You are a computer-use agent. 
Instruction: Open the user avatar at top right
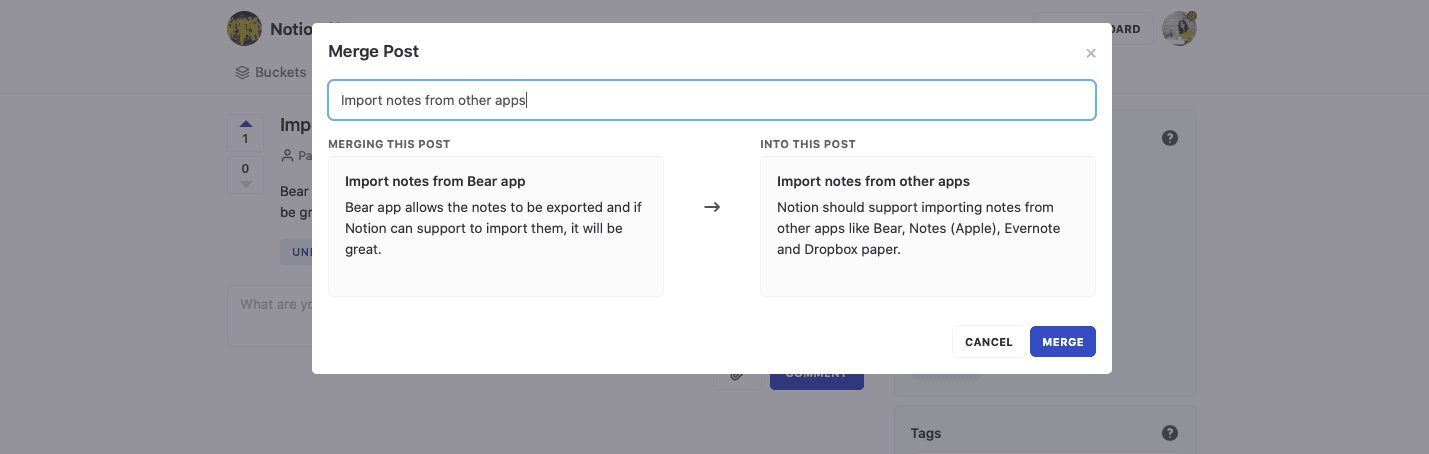(x=1179, y=29)
